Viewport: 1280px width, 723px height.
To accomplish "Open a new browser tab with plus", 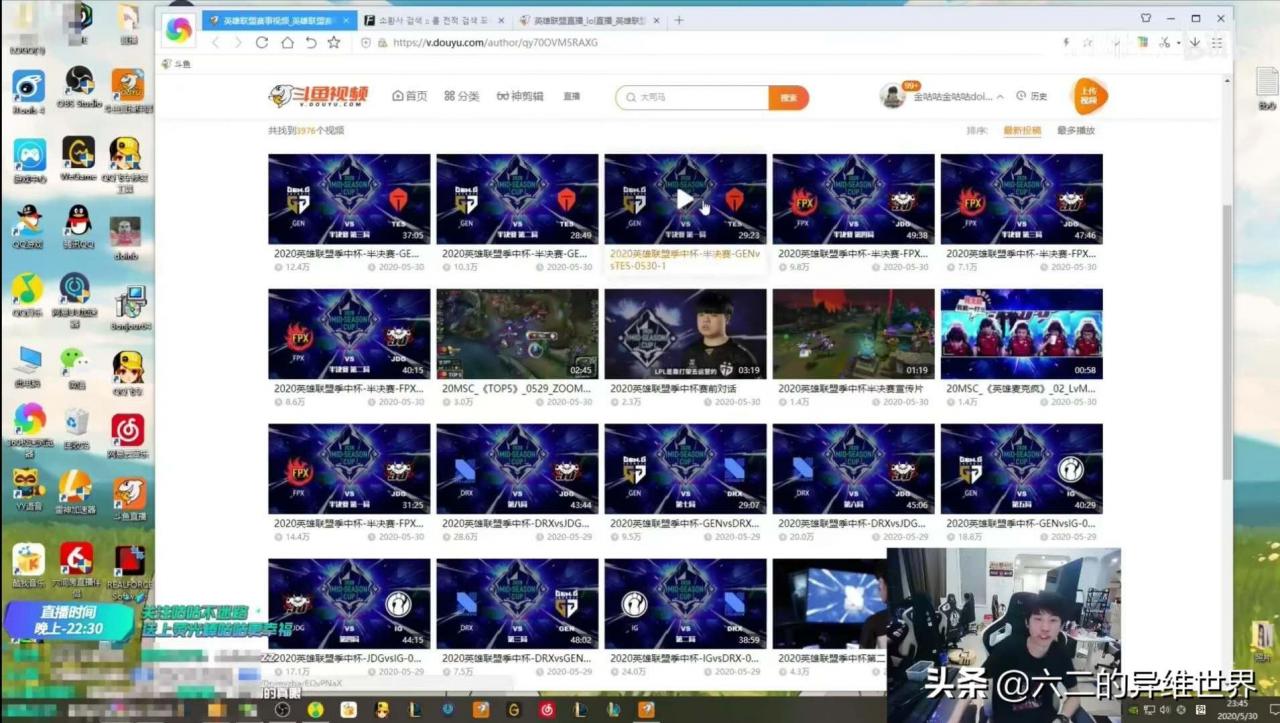I will coord(679,20).
